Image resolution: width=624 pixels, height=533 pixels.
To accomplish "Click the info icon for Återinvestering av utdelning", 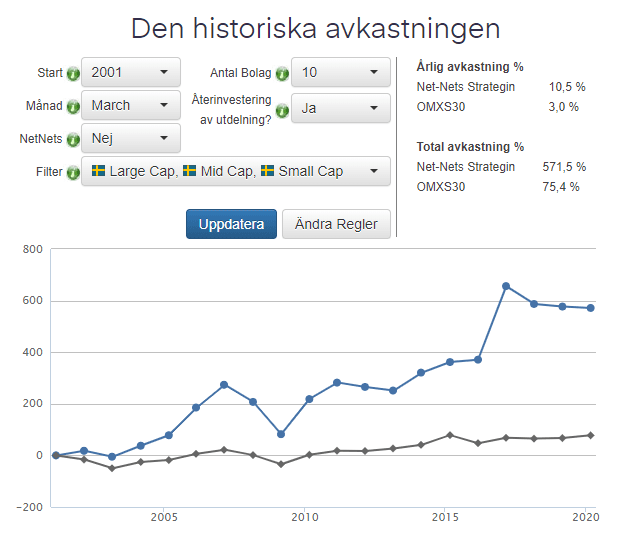I will [x=282, y=110].
